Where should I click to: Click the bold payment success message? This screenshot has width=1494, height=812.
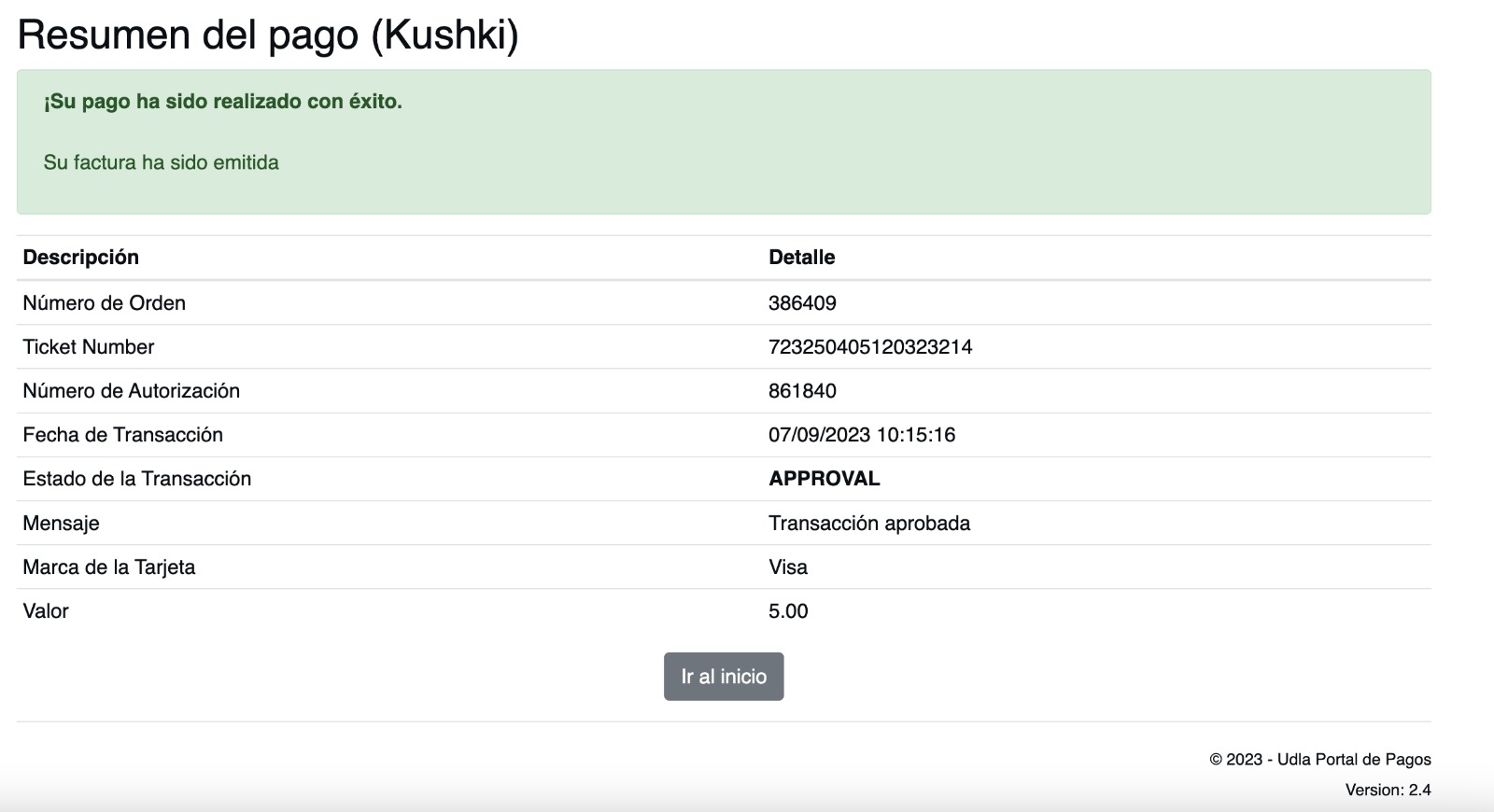(223, 102)
